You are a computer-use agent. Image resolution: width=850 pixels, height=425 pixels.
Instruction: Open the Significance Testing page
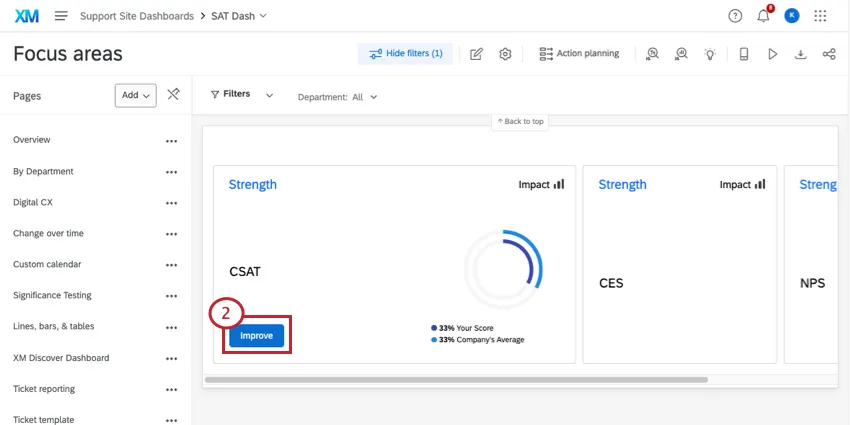click(52, 295)
